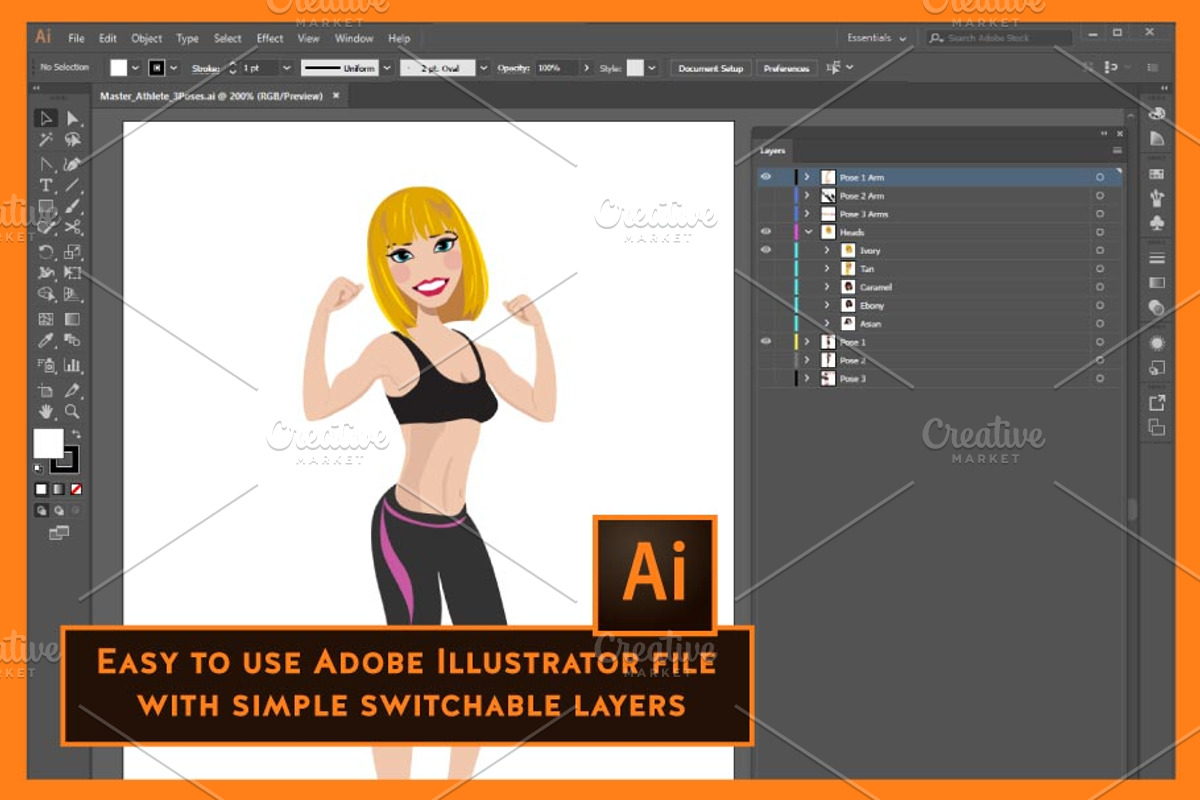Choose the Symbol Sprayer tool
The height and width of the screenshot is (800, 1200).
tap(46, 365)
